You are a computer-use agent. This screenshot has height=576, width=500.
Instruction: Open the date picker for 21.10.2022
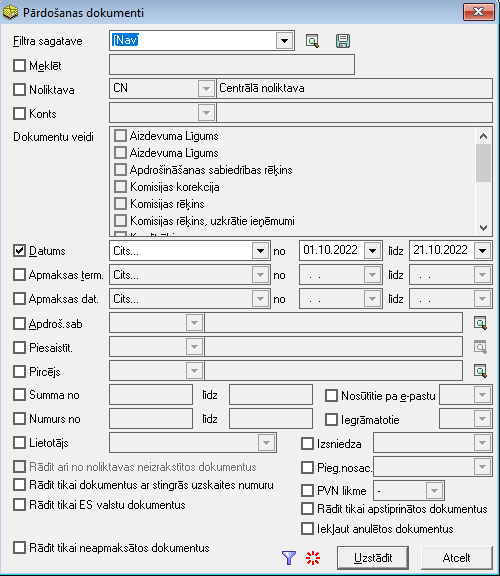point(482,251)
